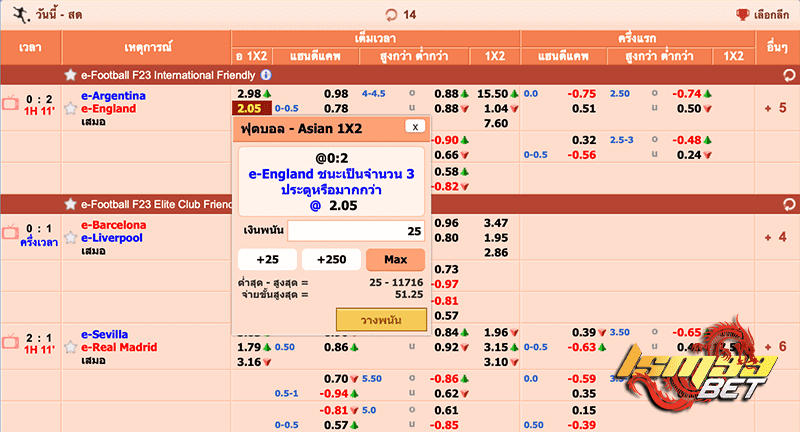800x432 pixels.
Task: Open info icon beside International Friendly
Action: (x=266, y=75)
